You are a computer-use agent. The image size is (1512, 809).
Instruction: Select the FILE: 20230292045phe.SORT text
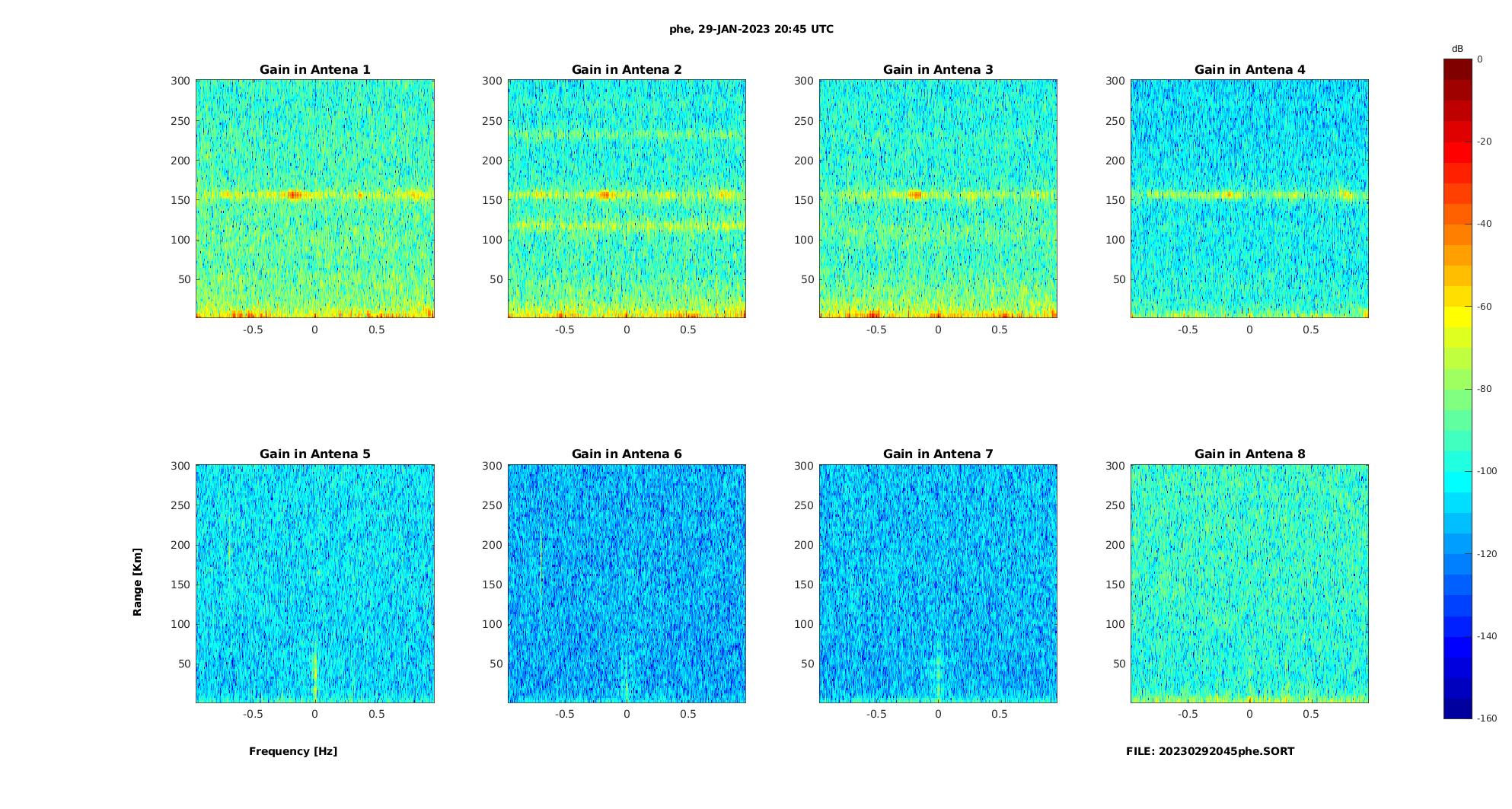1210,751
